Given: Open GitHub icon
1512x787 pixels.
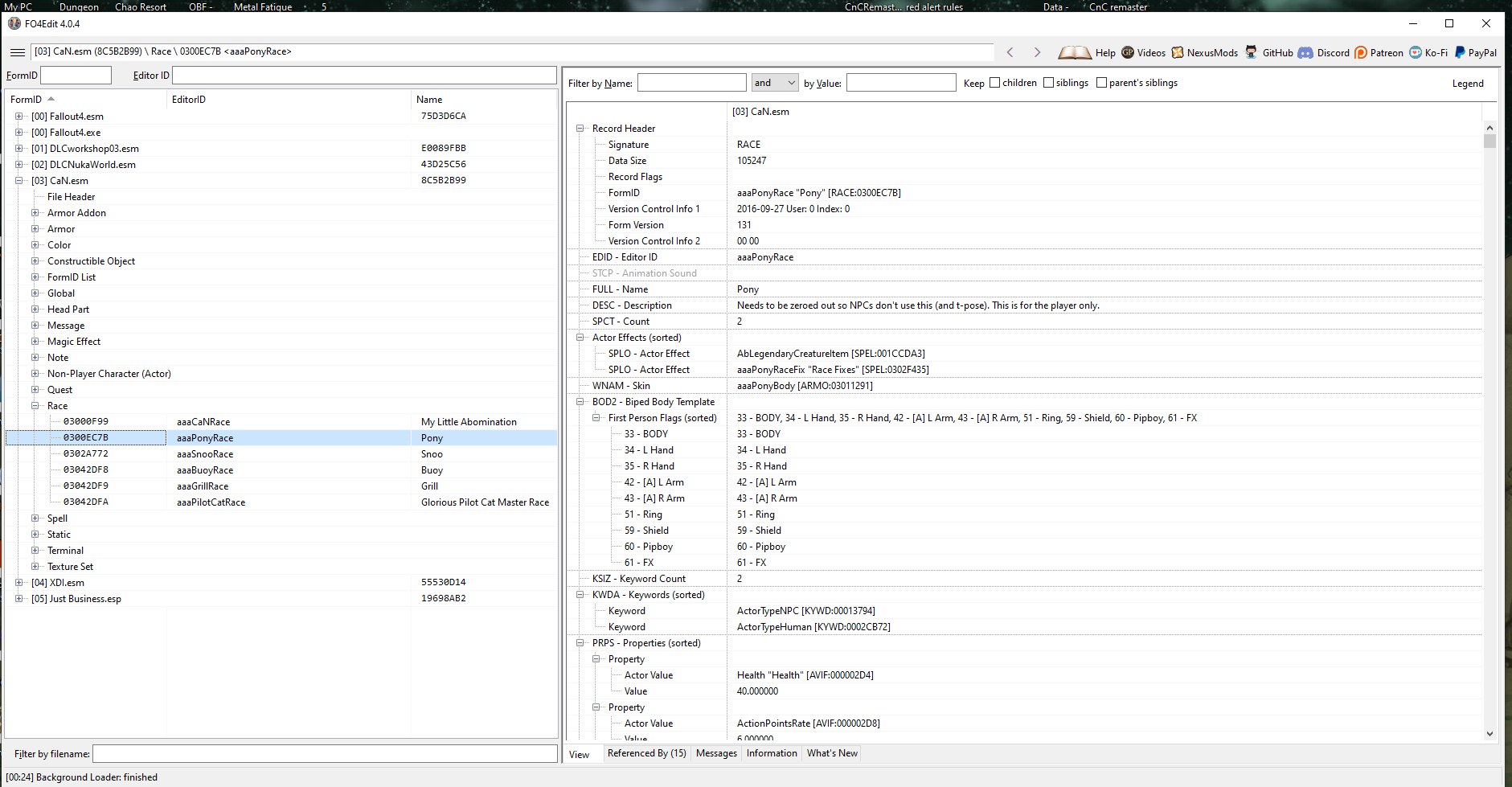Looking at the screenshot, I should [x=1251, y=52].
